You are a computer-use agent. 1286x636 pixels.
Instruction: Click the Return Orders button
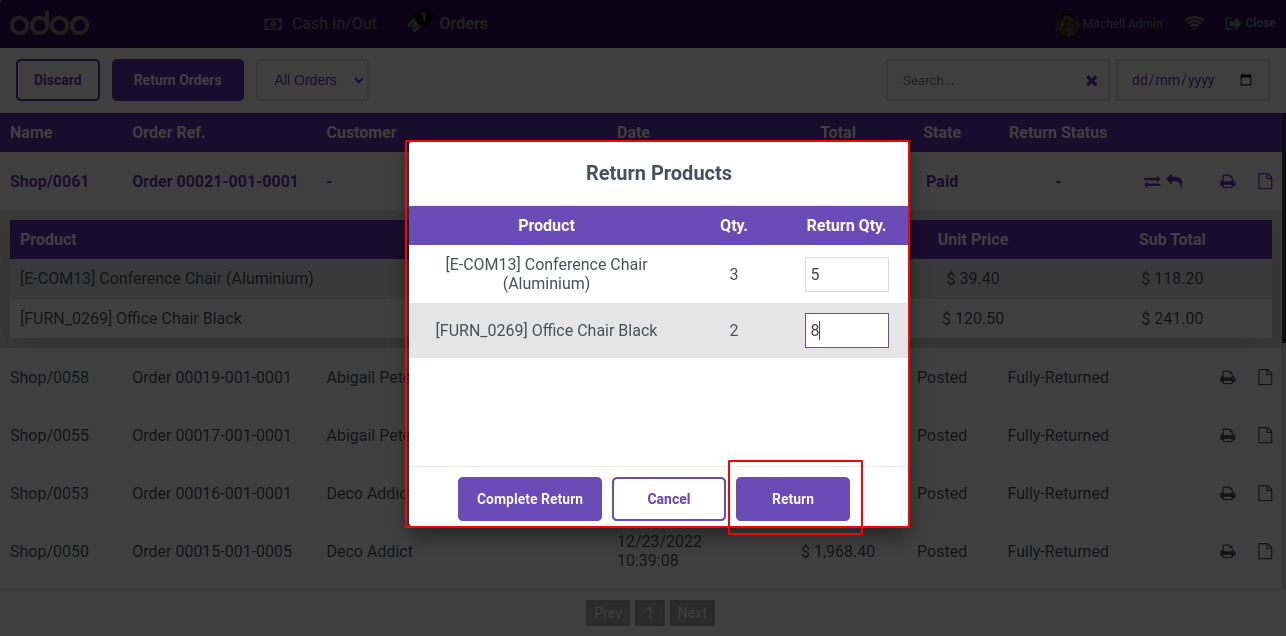tap(178, 80)
